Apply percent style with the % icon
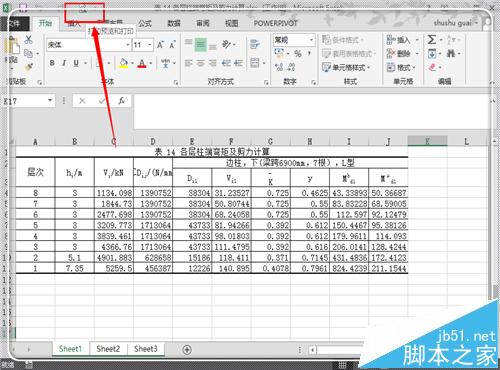This screenshot has width=500, height=370. [298, 53]
